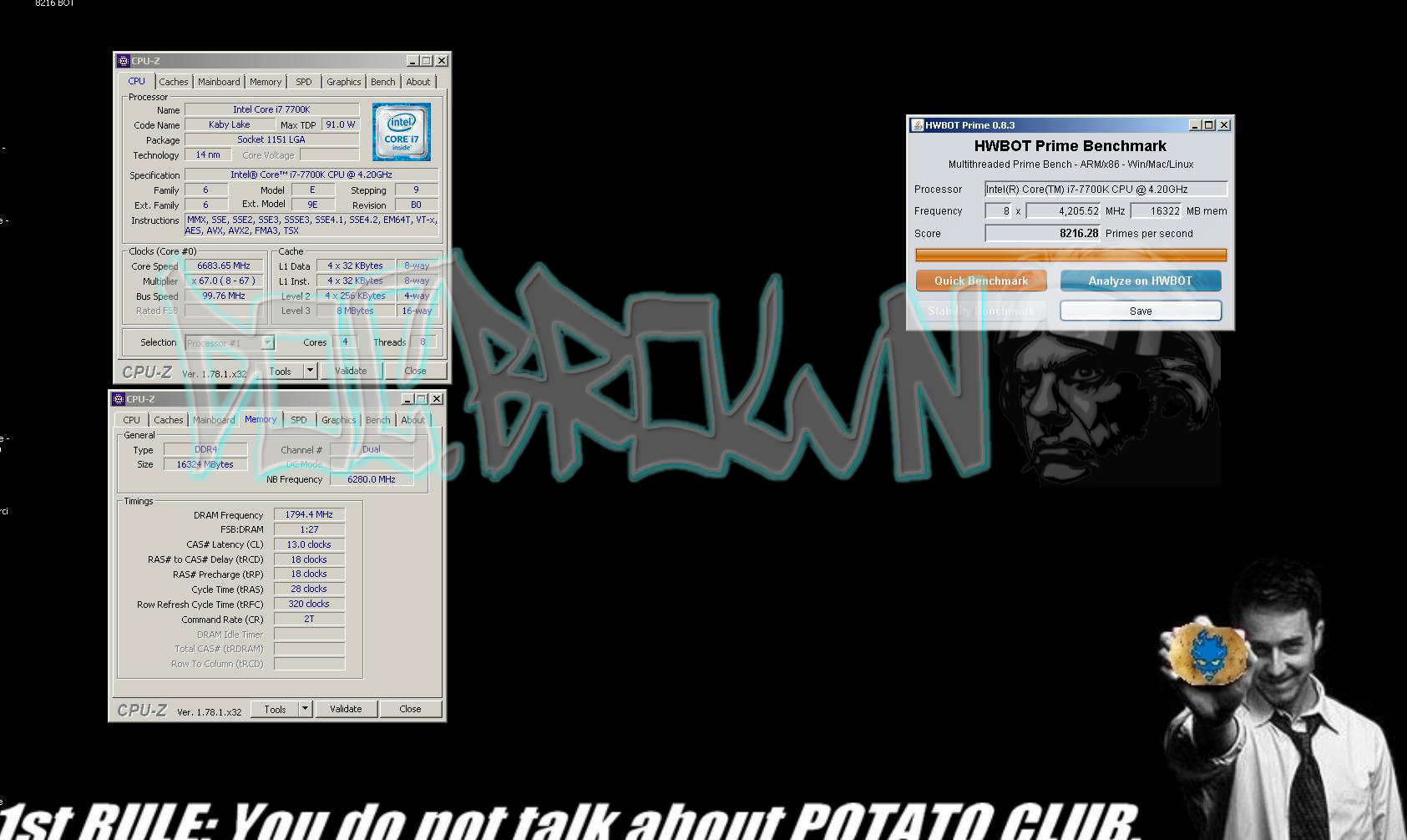Open SPD tab in bottom CPU-Z window

(299, 420)
